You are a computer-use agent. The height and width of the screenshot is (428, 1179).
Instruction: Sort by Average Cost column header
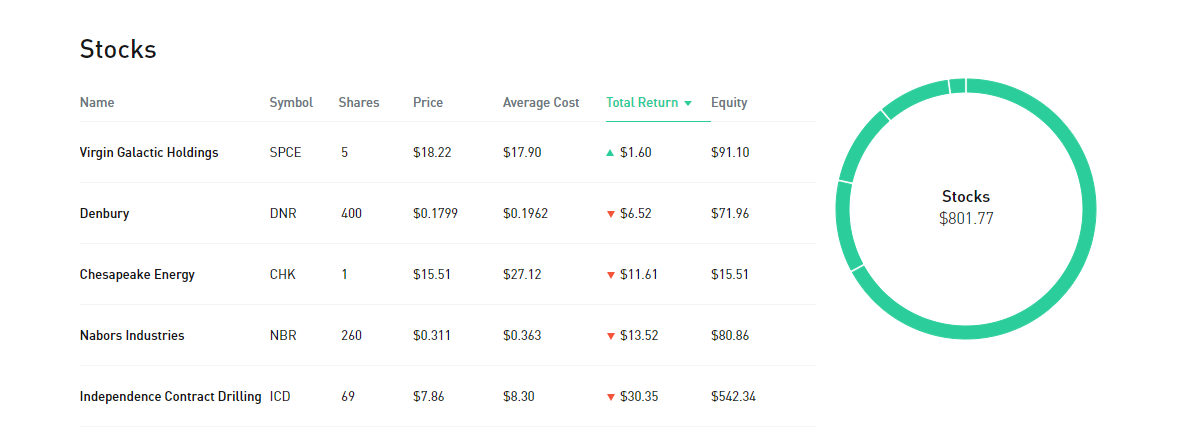[541, 103]
